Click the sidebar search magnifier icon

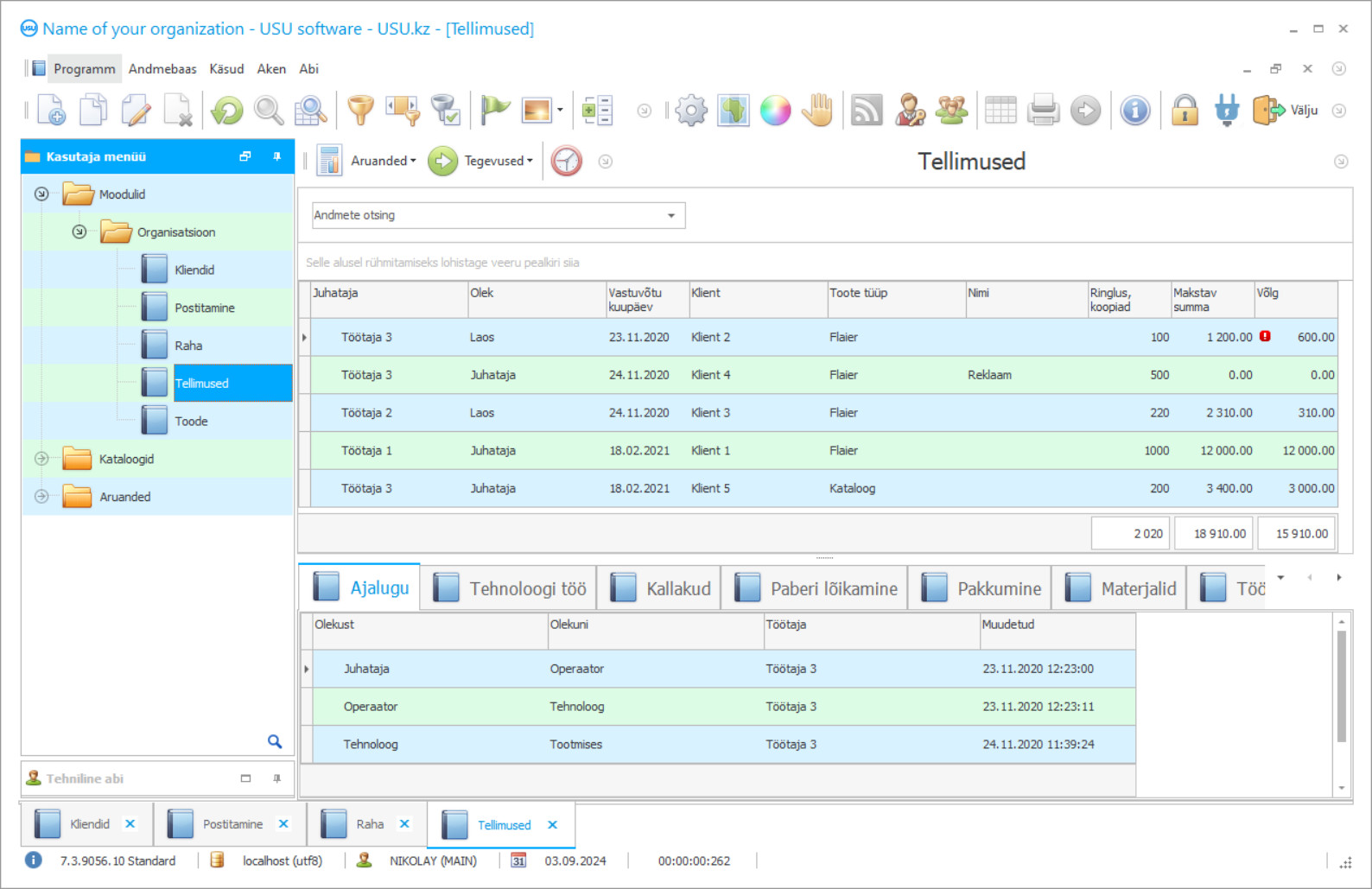275,741
